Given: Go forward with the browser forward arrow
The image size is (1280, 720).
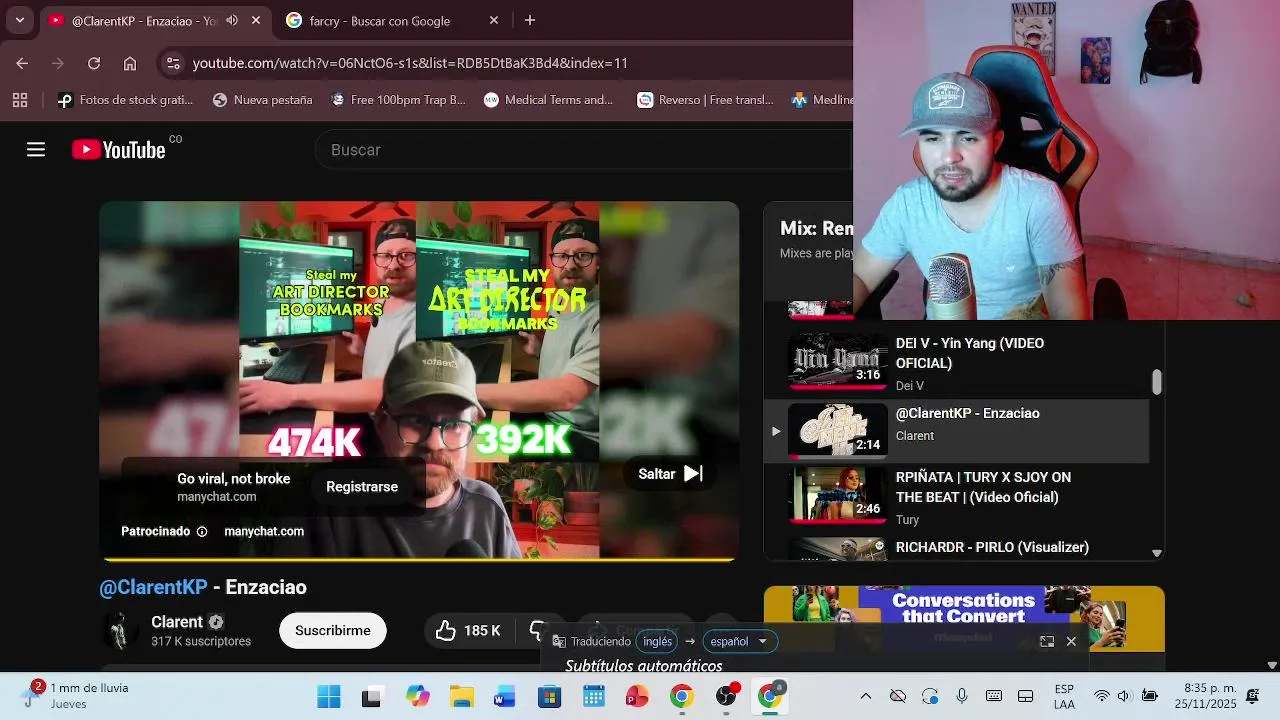Looking at the screenshot, I should (58, 63).
